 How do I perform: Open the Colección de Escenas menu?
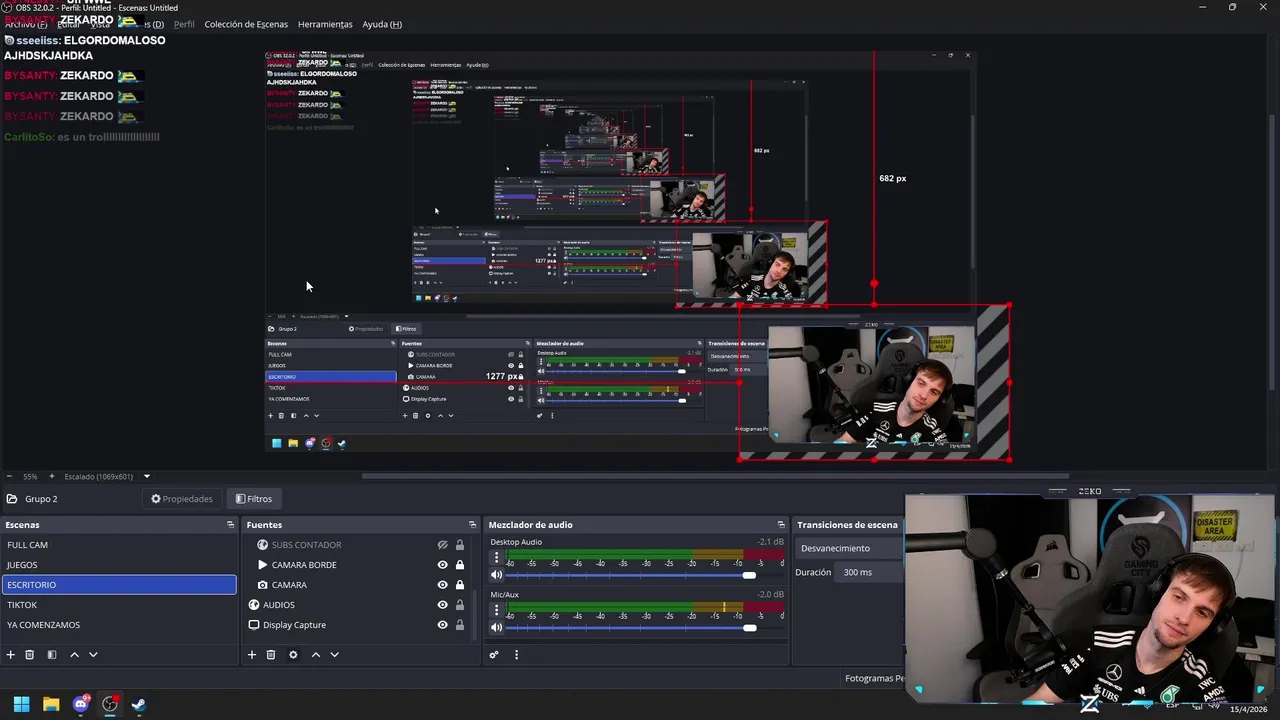click(x=246, y=24)
